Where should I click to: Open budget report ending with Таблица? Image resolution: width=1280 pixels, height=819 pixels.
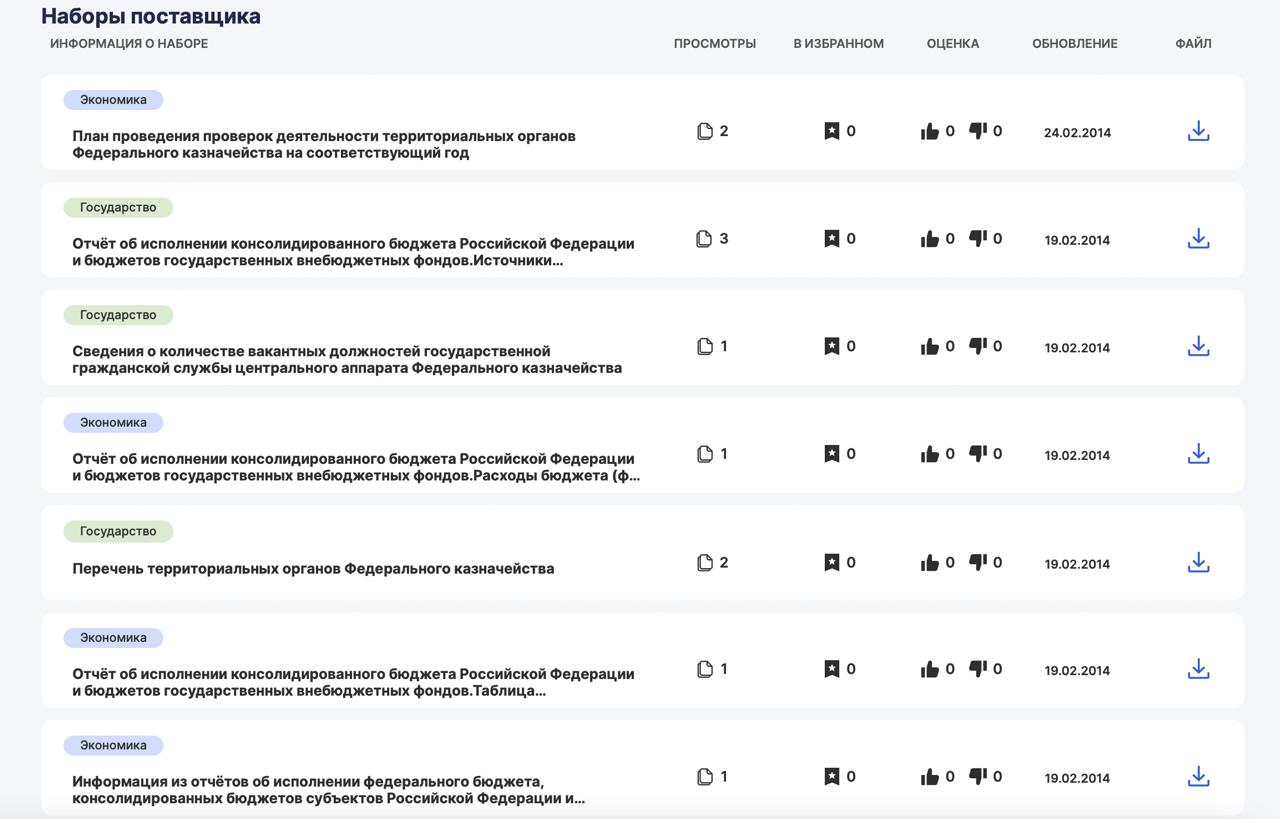coord(353,682)
